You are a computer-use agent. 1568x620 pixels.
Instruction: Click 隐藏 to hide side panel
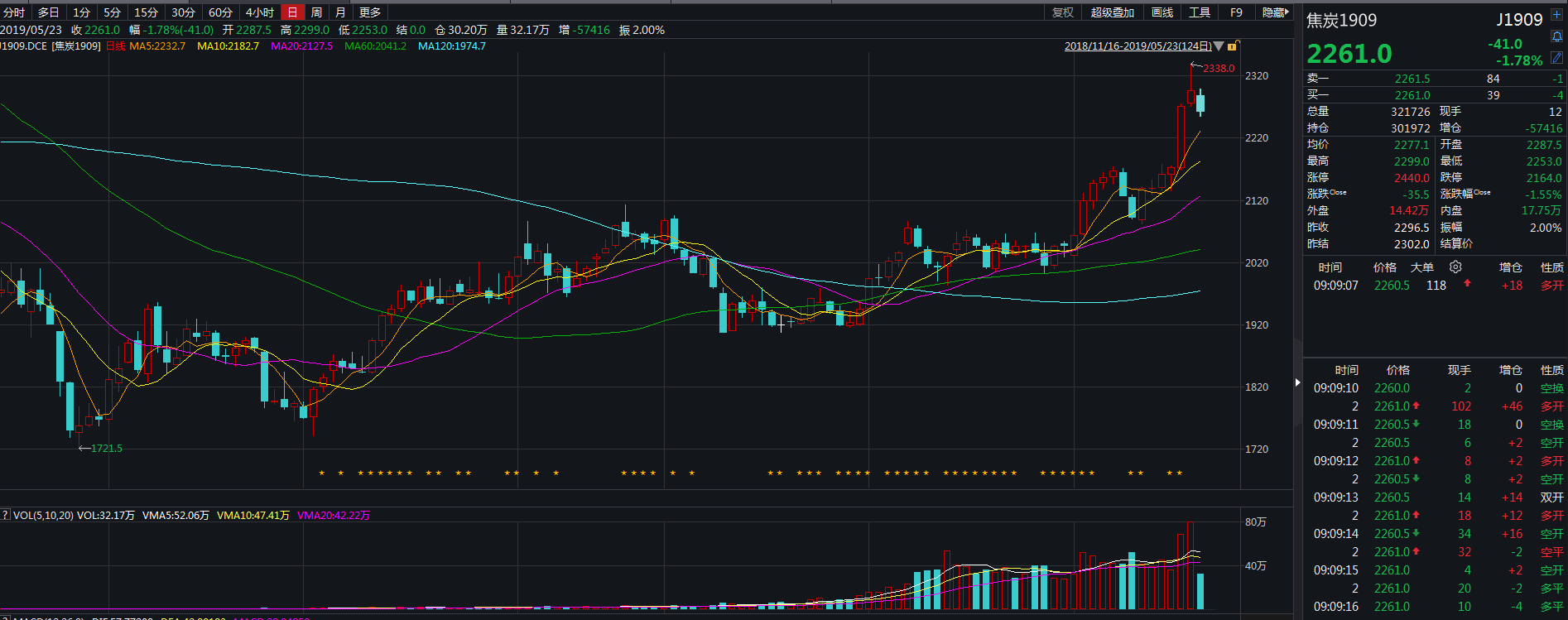[x=1275, y=12]
